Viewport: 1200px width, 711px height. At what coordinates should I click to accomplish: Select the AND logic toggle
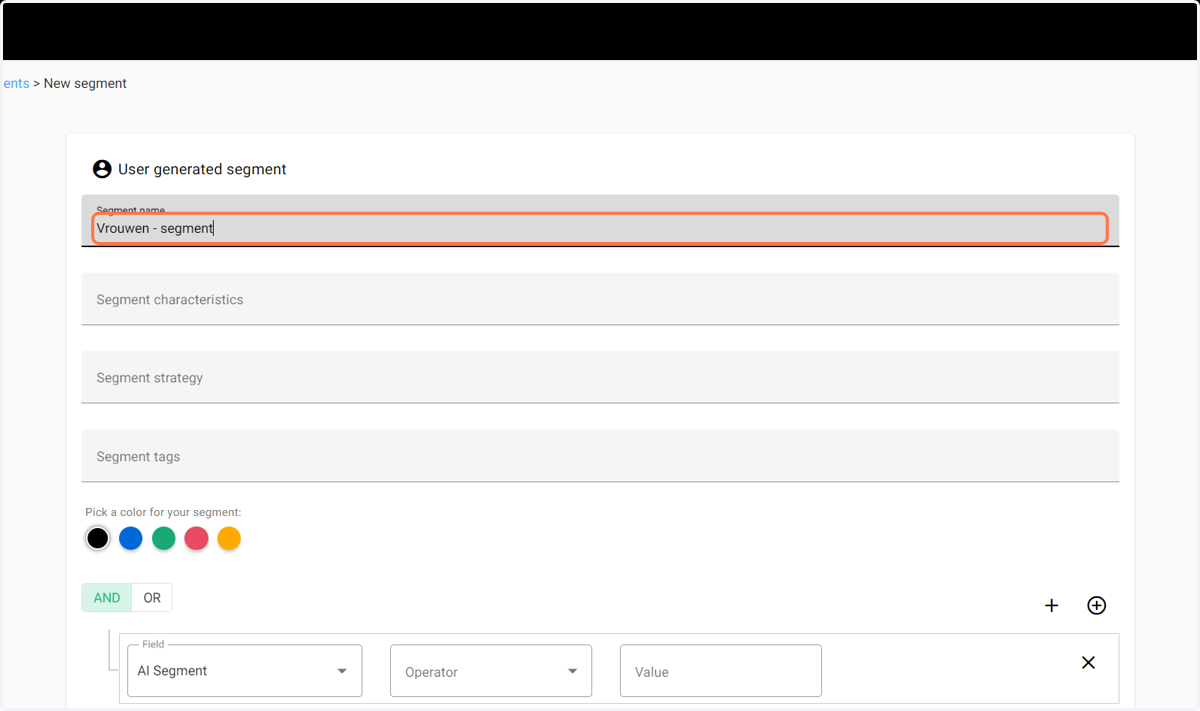pyautogui.click(x=107, y=598)
